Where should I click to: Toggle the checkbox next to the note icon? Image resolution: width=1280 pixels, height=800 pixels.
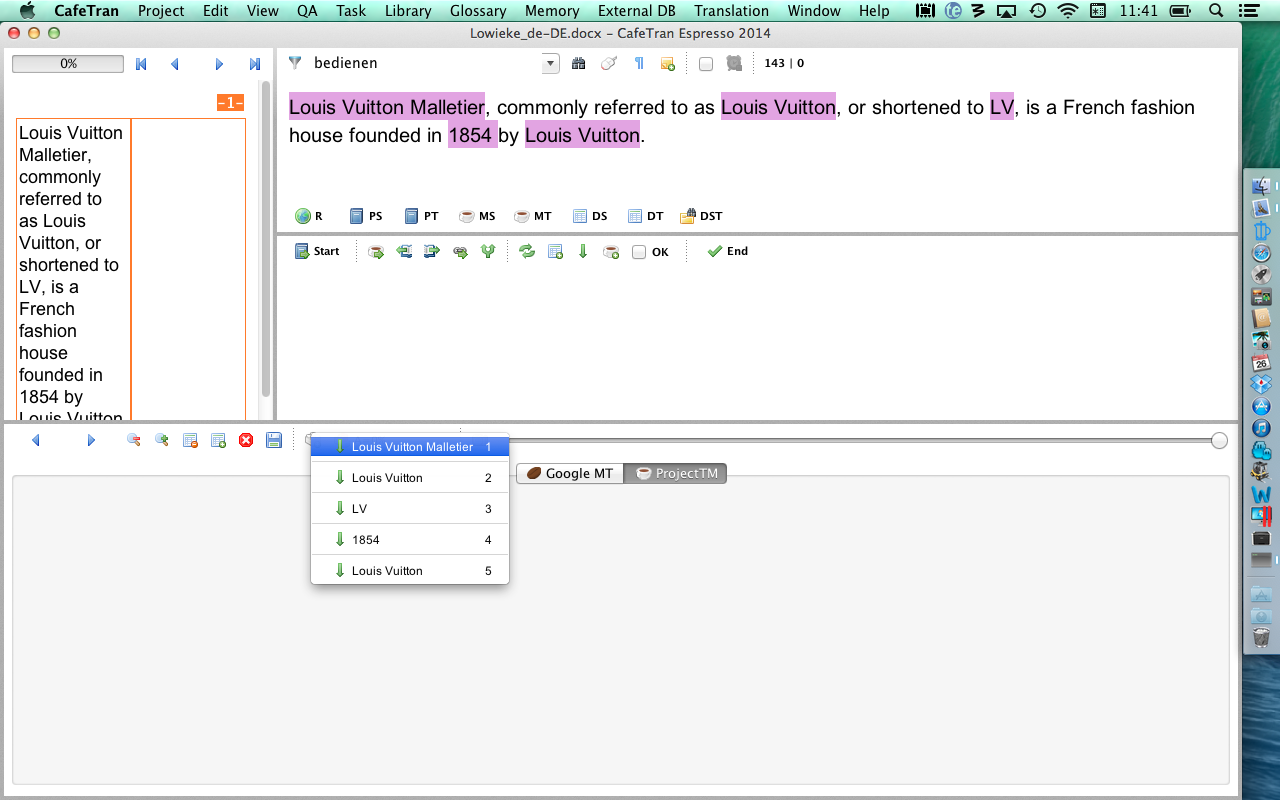(706, 64)
